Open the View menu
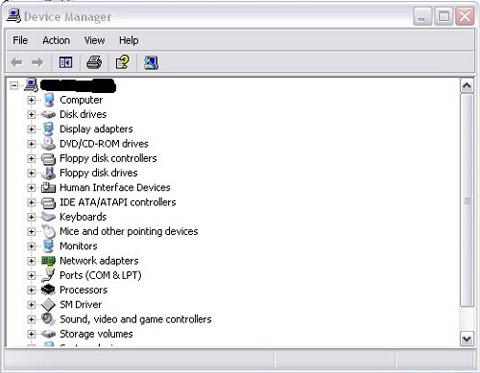 coord(94,40)
